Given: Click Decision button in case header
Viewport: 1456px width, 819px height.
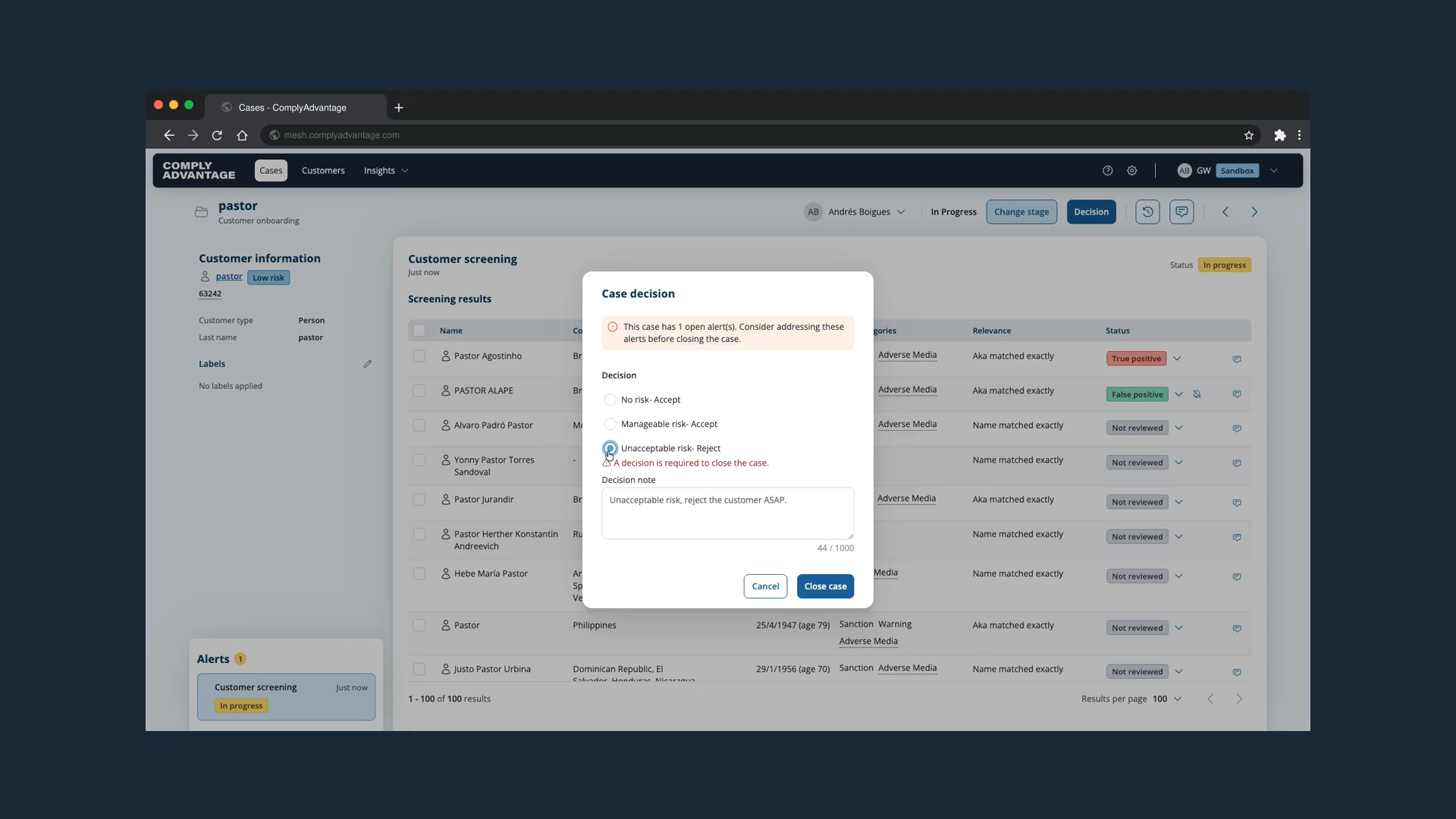Looking at the screenshot, I should (1091, 212).
